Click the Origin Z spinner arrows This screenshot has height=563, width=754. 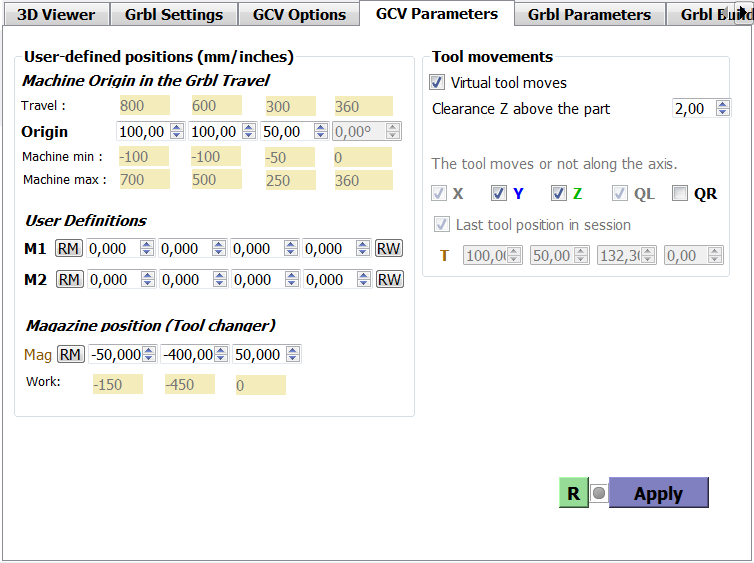[x=321, y=131]
